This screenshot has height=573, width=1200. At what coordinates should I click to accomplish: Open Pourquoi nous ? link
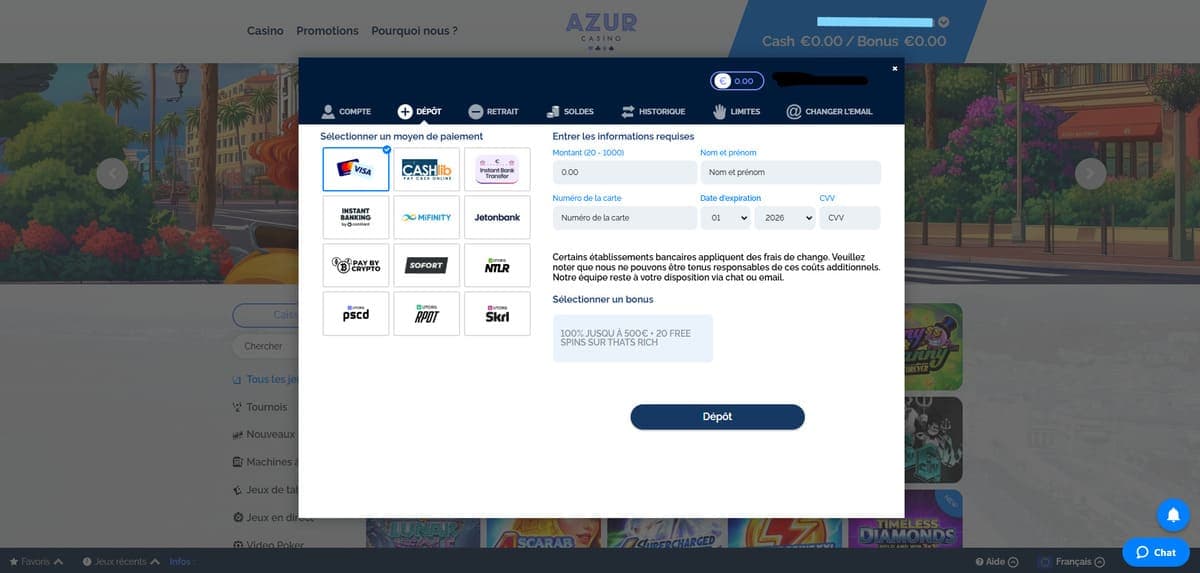tap(414, 31)
